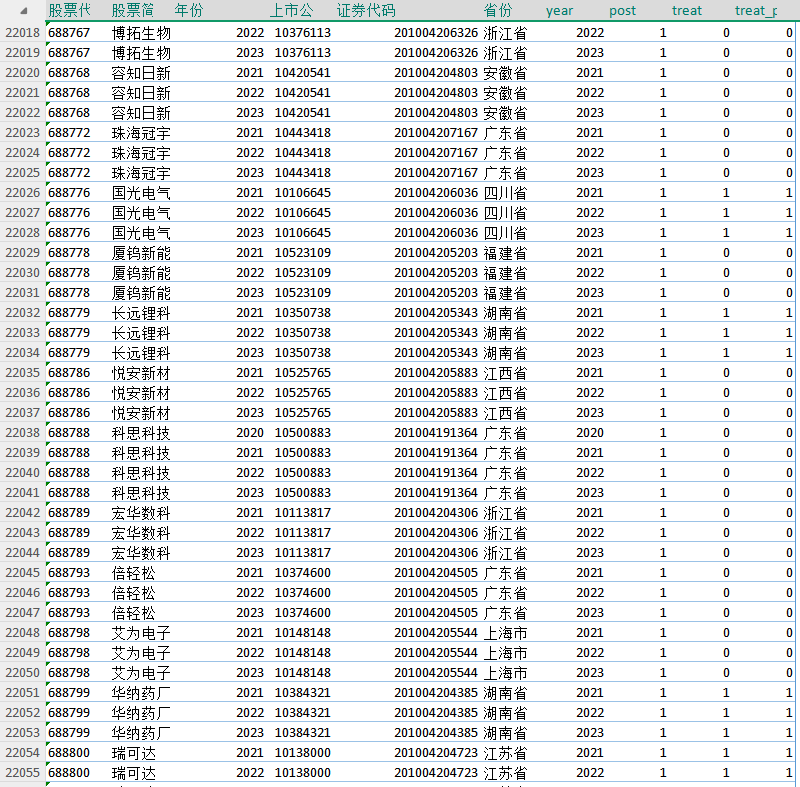Click 浙江省 in row 22043
The width and height of the screenshot is (800, 787).
(505, 532)
